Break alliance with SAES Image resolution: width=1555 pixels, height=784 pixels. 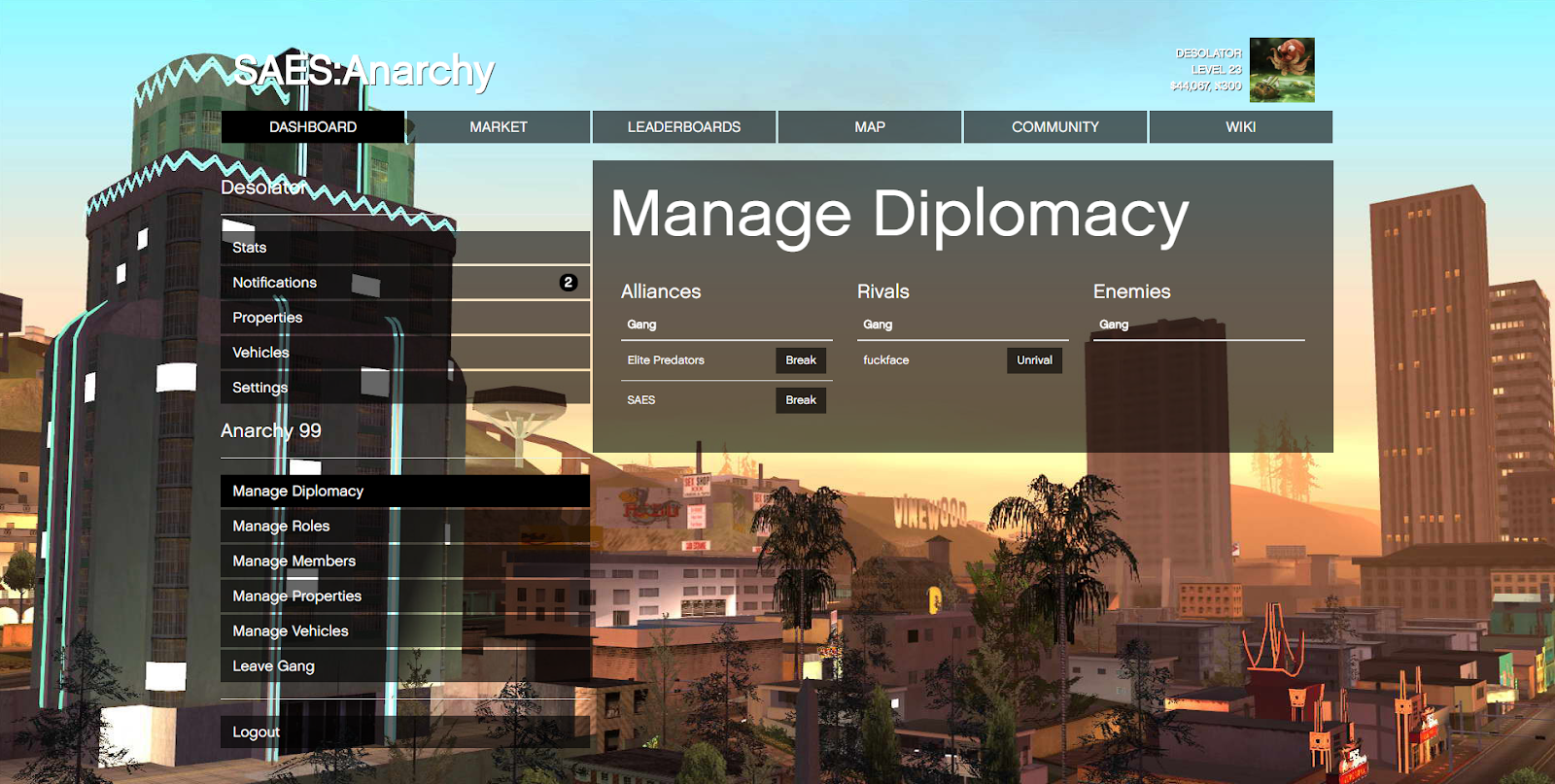801,400
